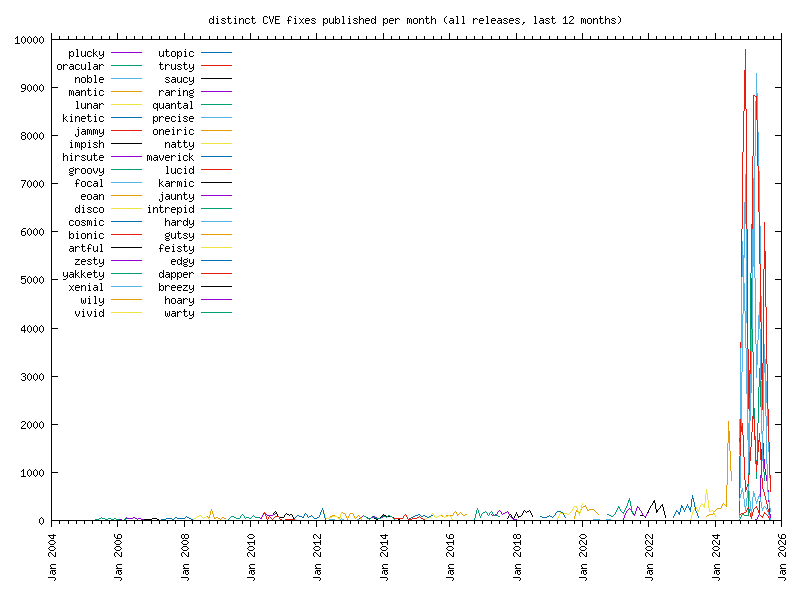Click the 10000 y-axis label

[x=29, y=40]
